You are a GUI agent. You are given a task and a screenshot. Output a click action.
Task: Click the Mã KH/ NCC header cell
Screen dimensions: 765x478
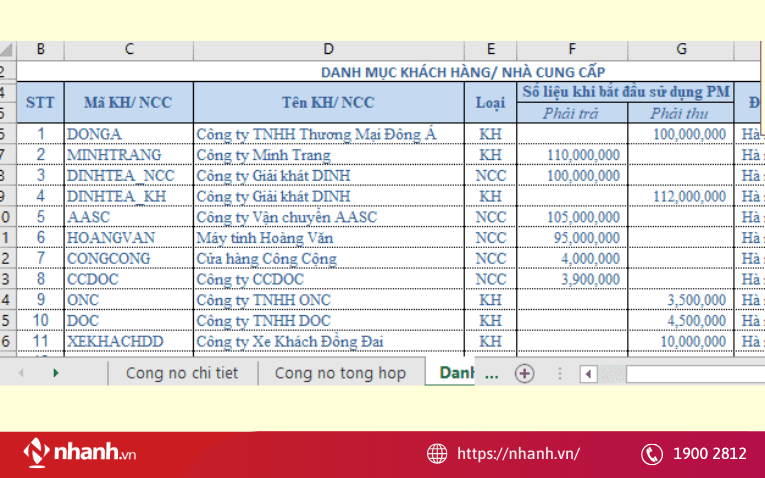(x=129, y=102)
